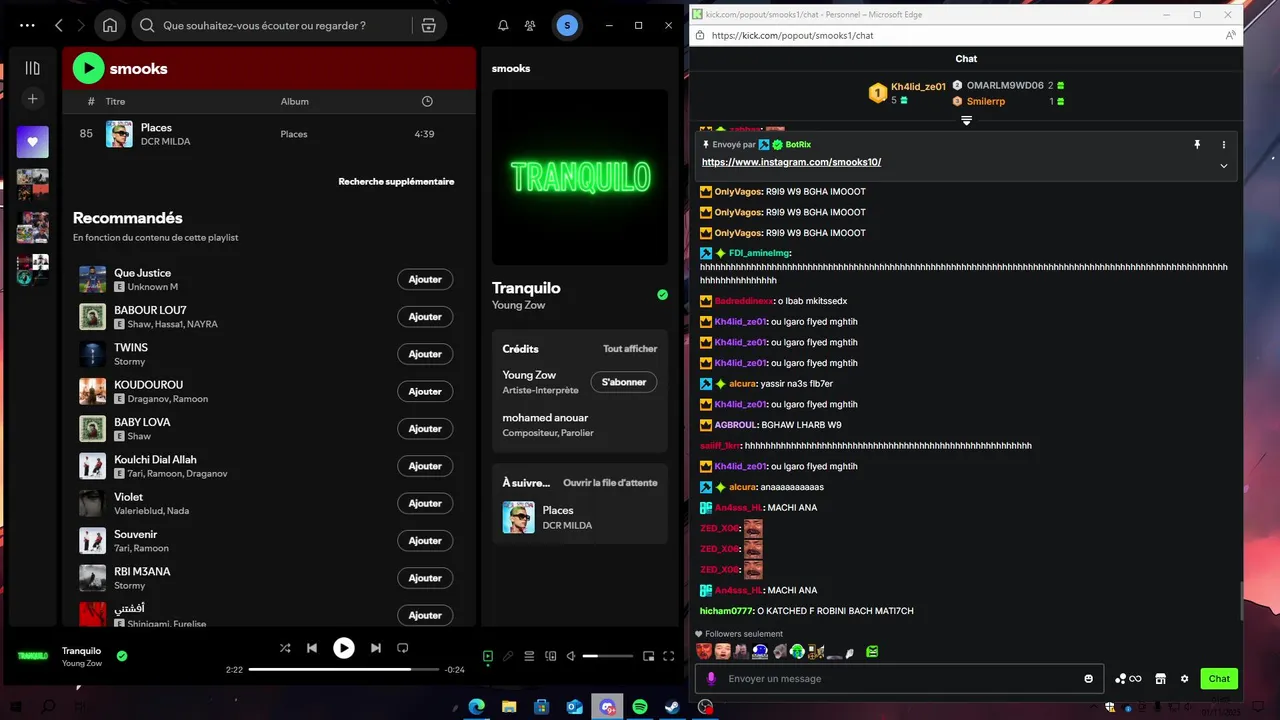The height and width of the screenshot is (720, 1280).
Task: Sort playlist by Album column
Action: 294,101
